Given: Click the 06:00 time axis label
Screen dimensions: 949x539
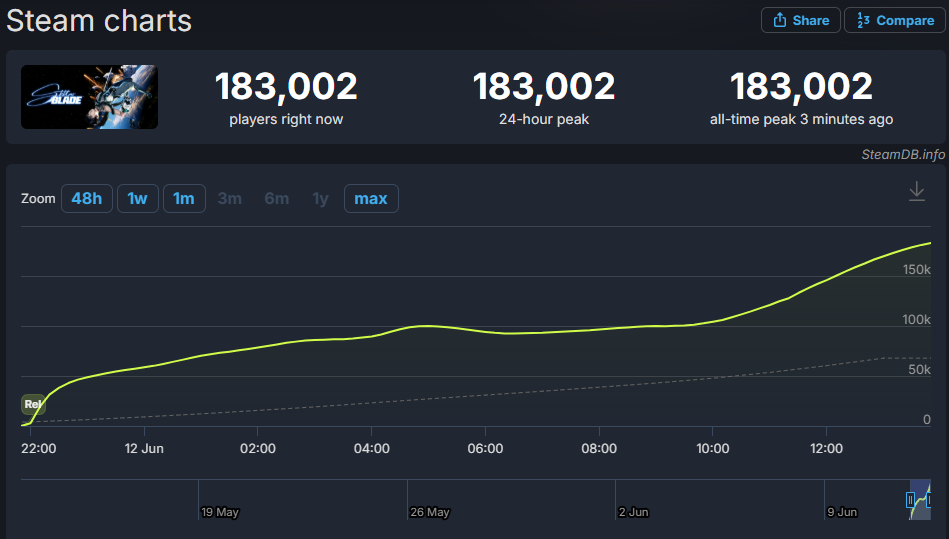Looking at the screenshot, I should pyautogui.click(x=485, y=448).
